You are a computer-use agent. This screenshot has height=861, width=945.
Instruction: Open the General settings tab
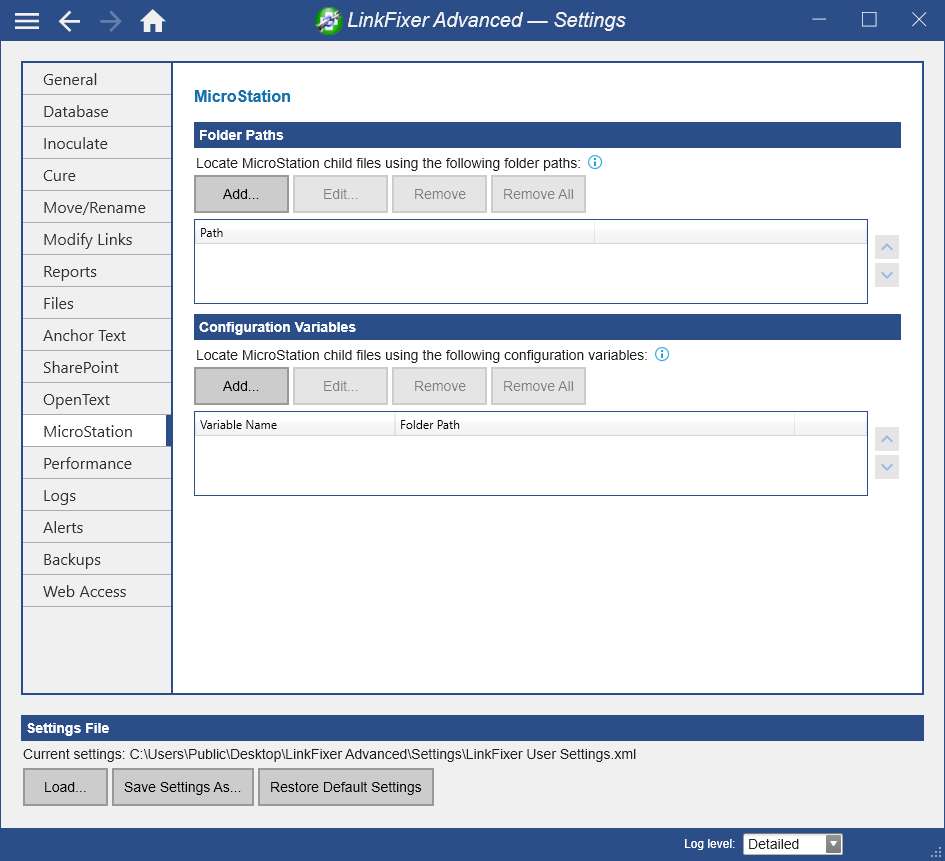97,80
